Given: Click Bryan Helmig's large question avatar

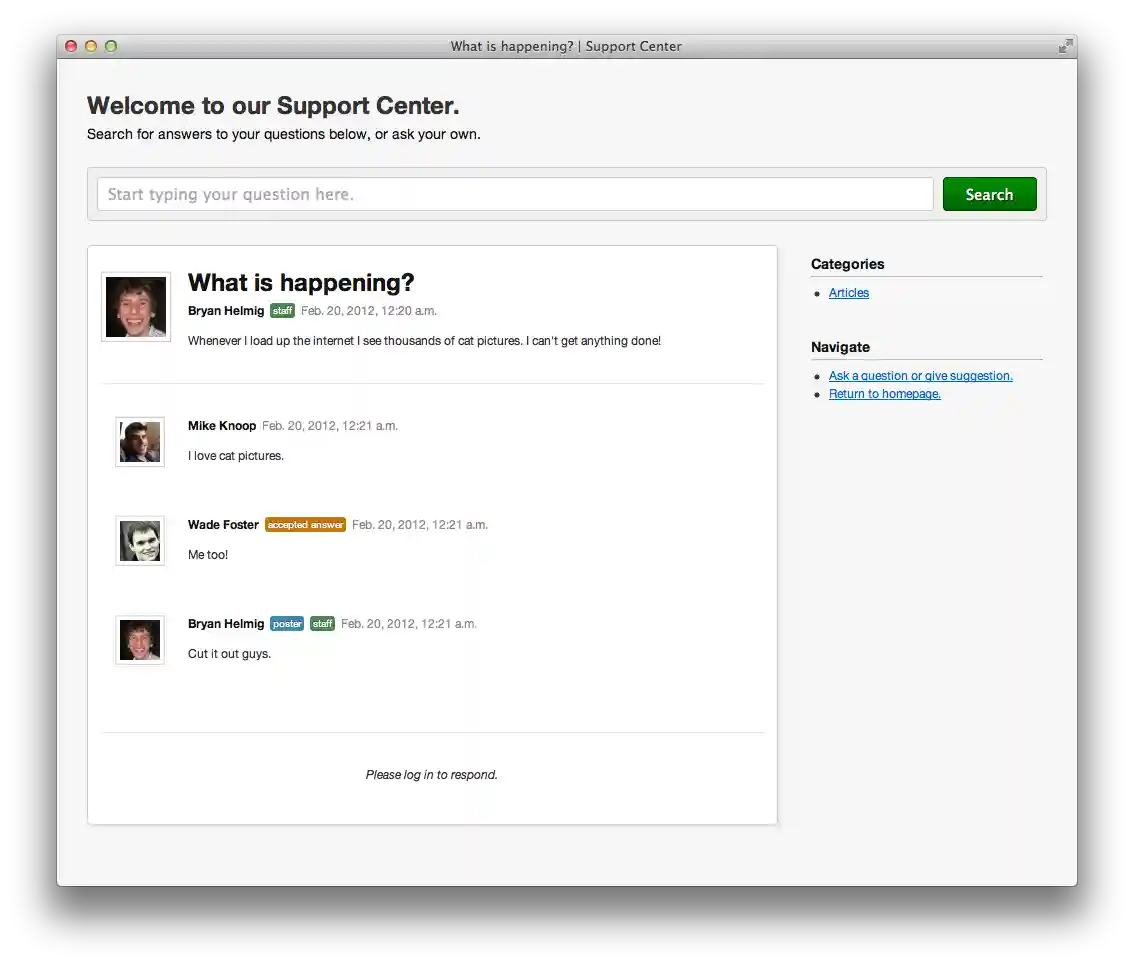Looking at the screenshot, I should click(x=136, y=307).
